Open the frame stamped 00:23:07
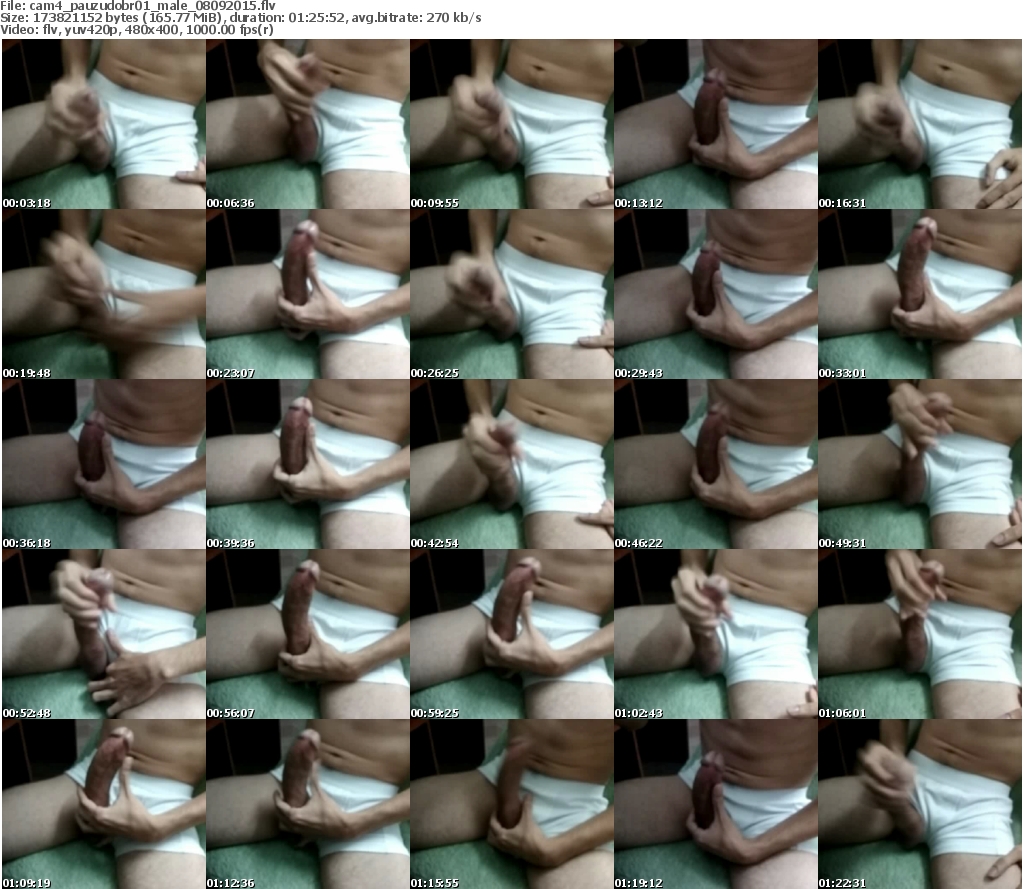Image resolution: width=1024 pixels, height=889 pixels. pos(308,294)
